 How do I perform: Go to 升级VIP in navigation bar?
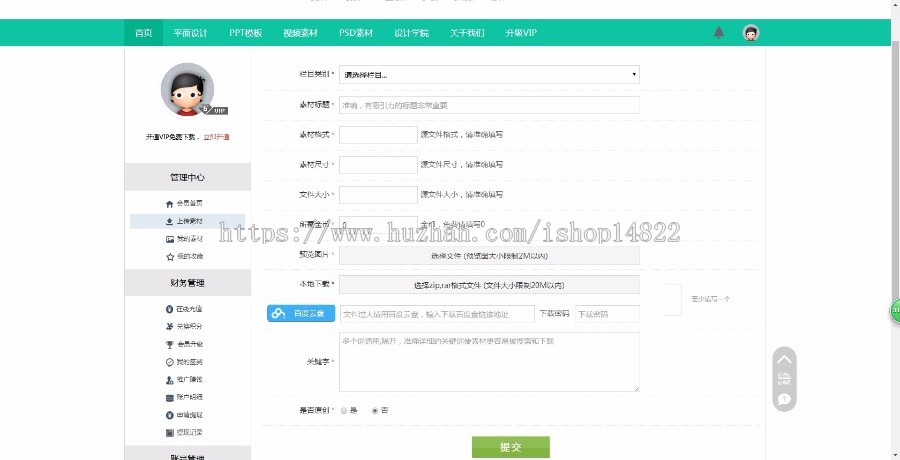(521, 33)
